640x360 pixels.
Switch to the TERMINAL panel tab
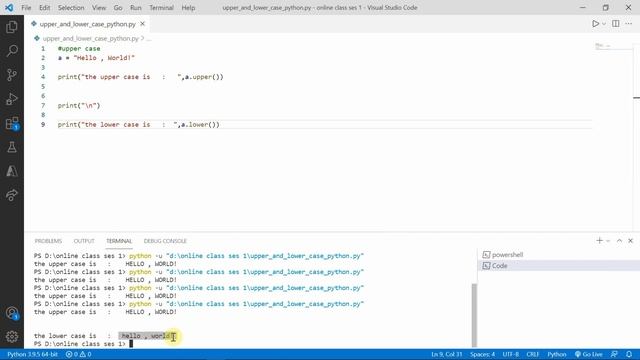coord(119,241)
